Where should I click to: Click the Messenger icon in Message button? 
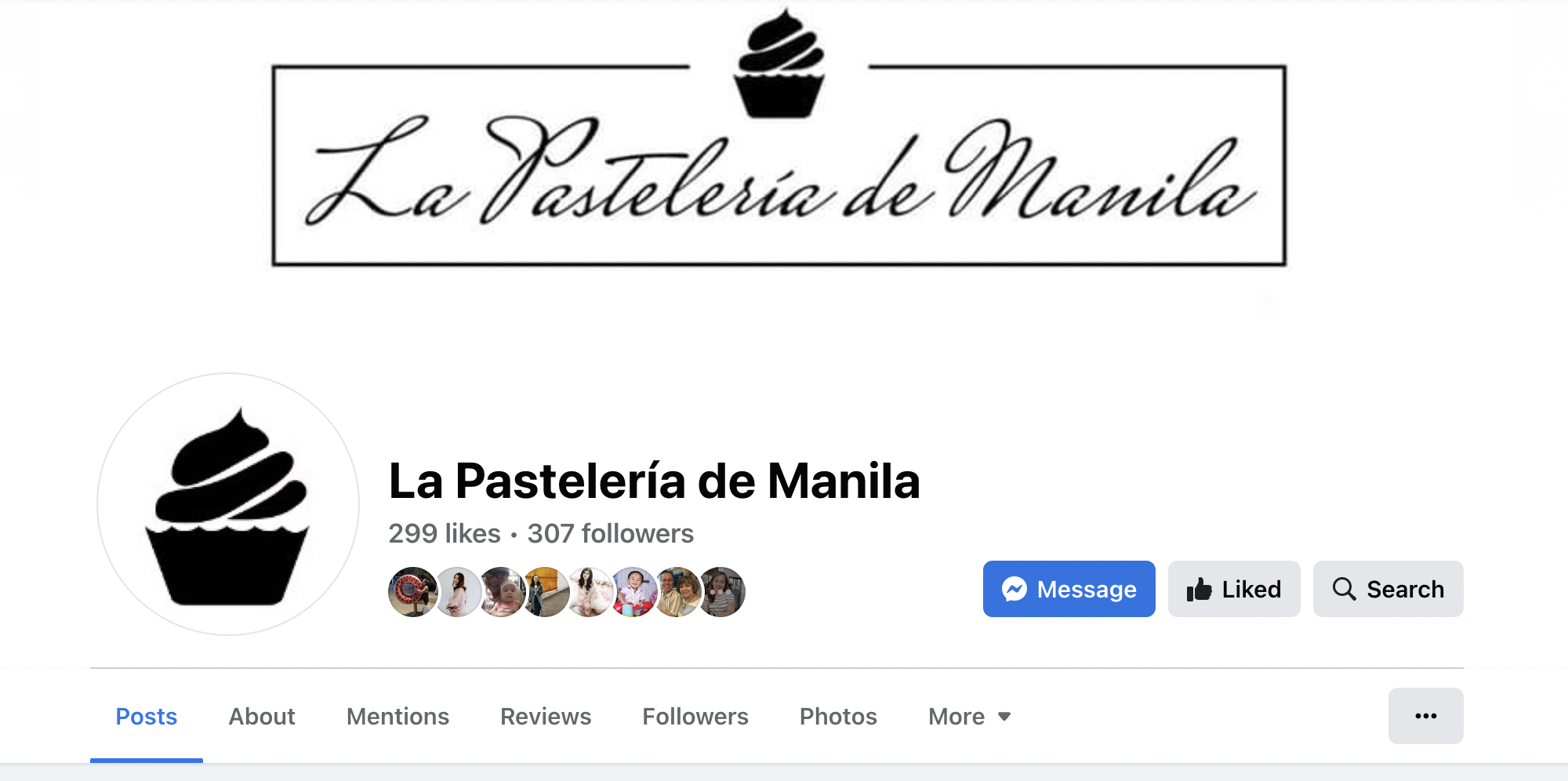[1014, 589]
